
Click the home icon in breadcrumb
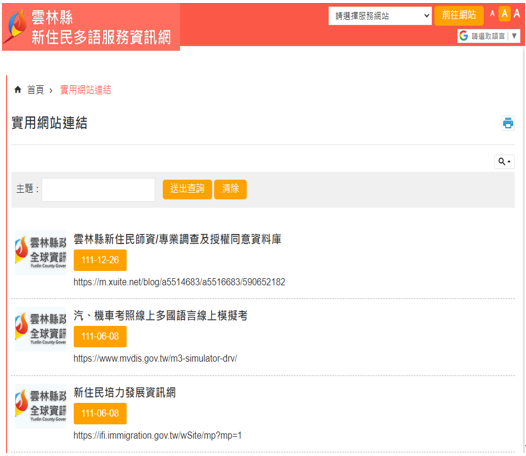18,90
